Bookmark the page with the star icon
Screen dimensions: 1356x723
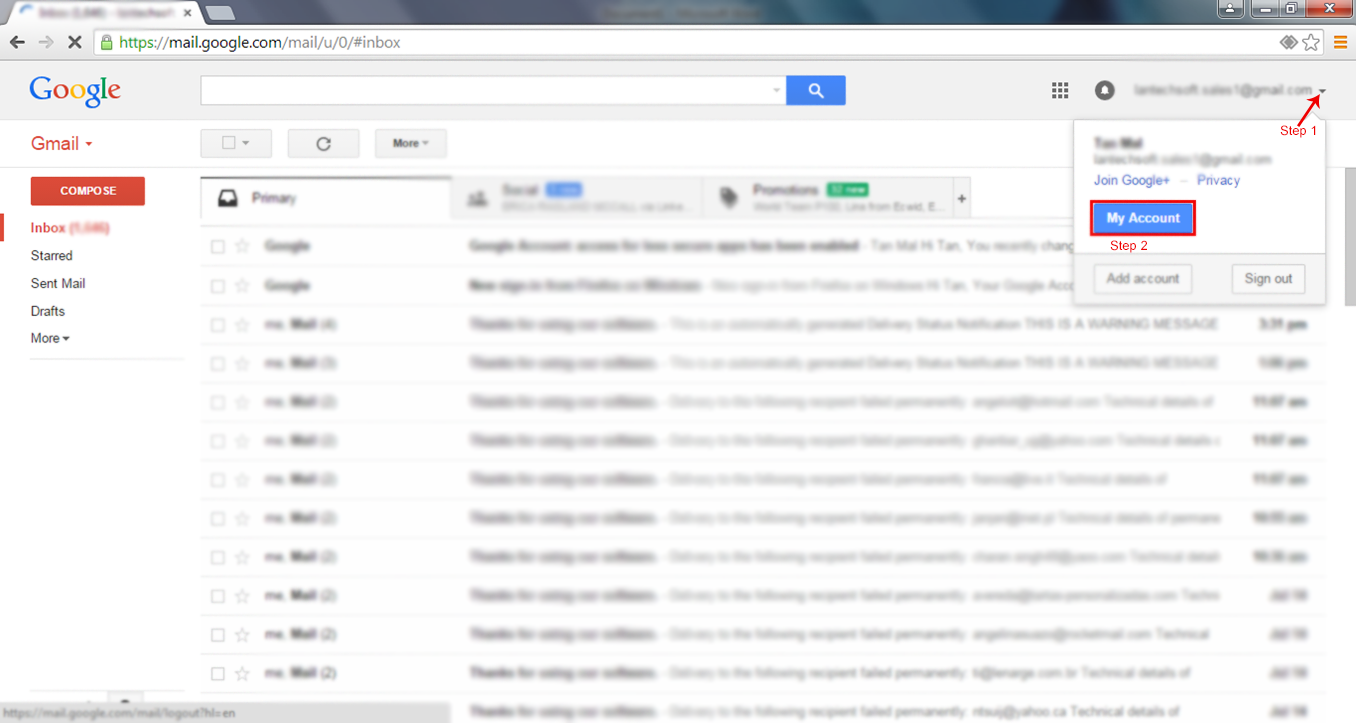point(1311,43)
